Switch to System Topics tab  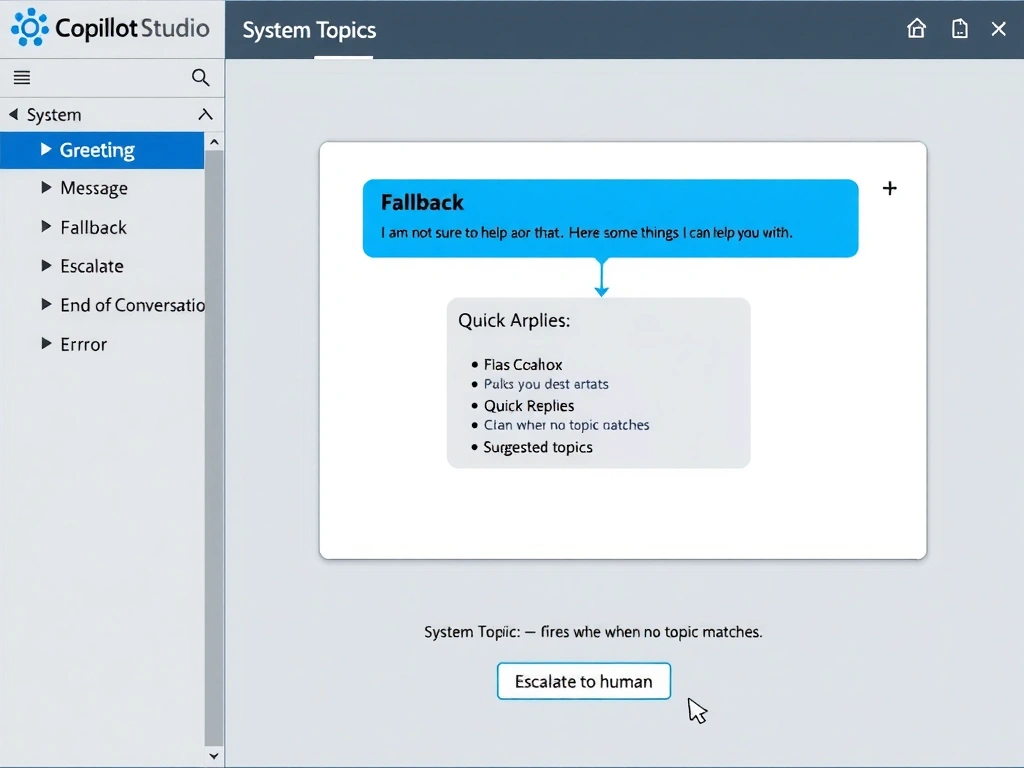310,30
